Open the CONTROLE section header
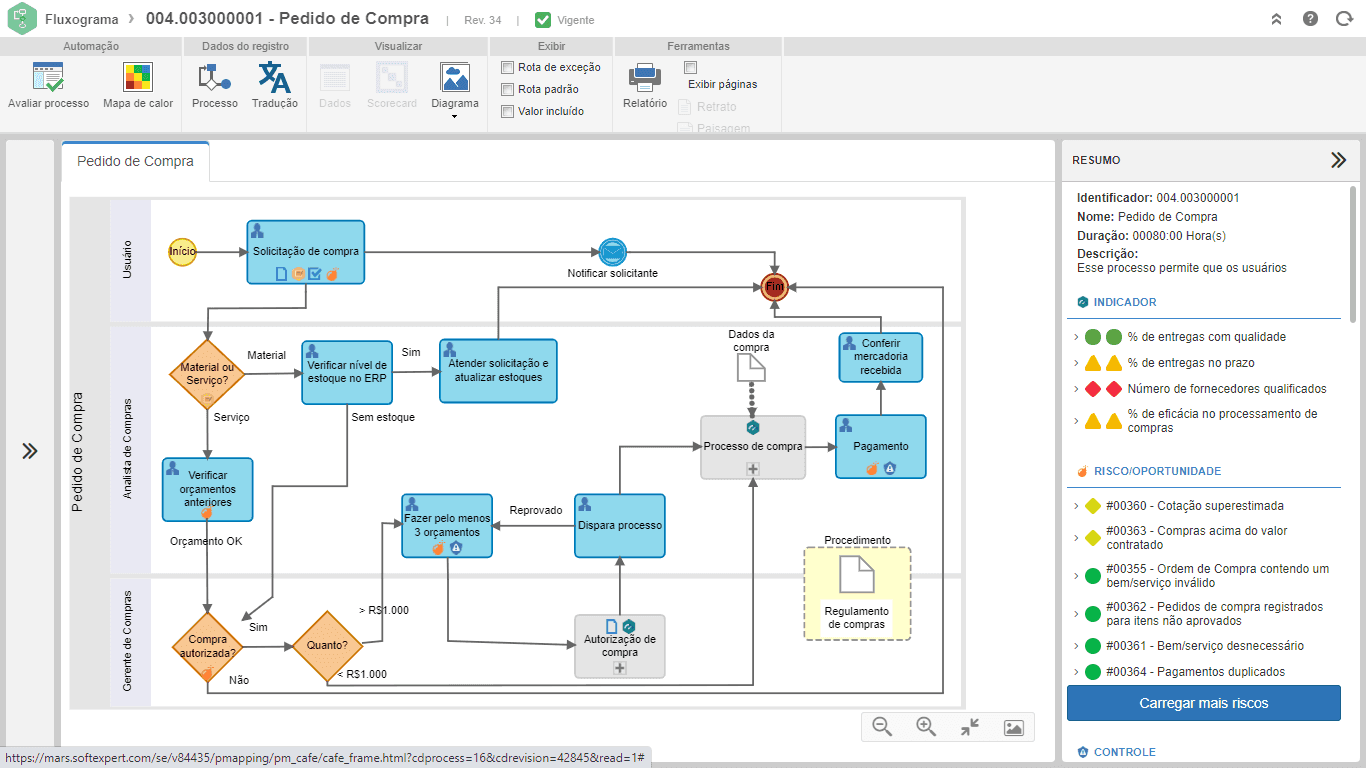This screenshot has height=768, width=1366. [x=1124, y=752]
